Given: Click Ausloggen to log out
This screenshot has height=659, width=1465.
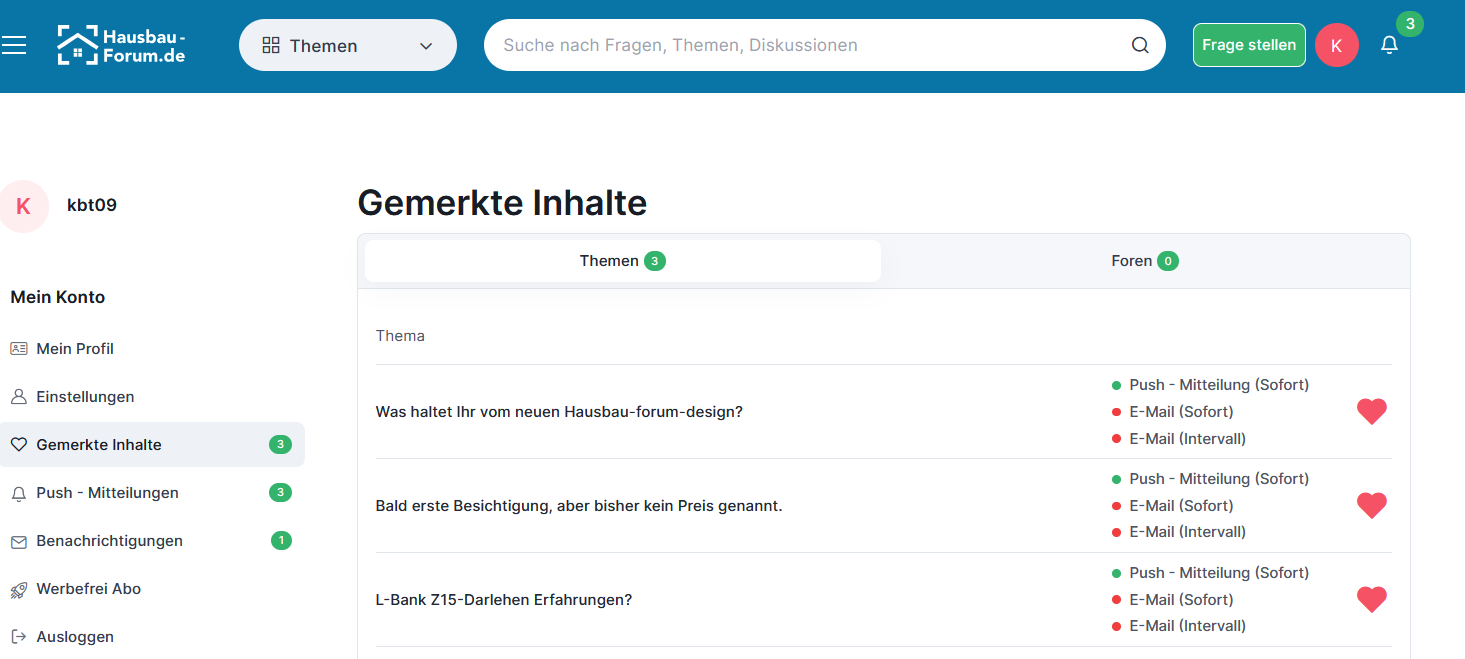Looking at the screenshot, I should point(75,637).
